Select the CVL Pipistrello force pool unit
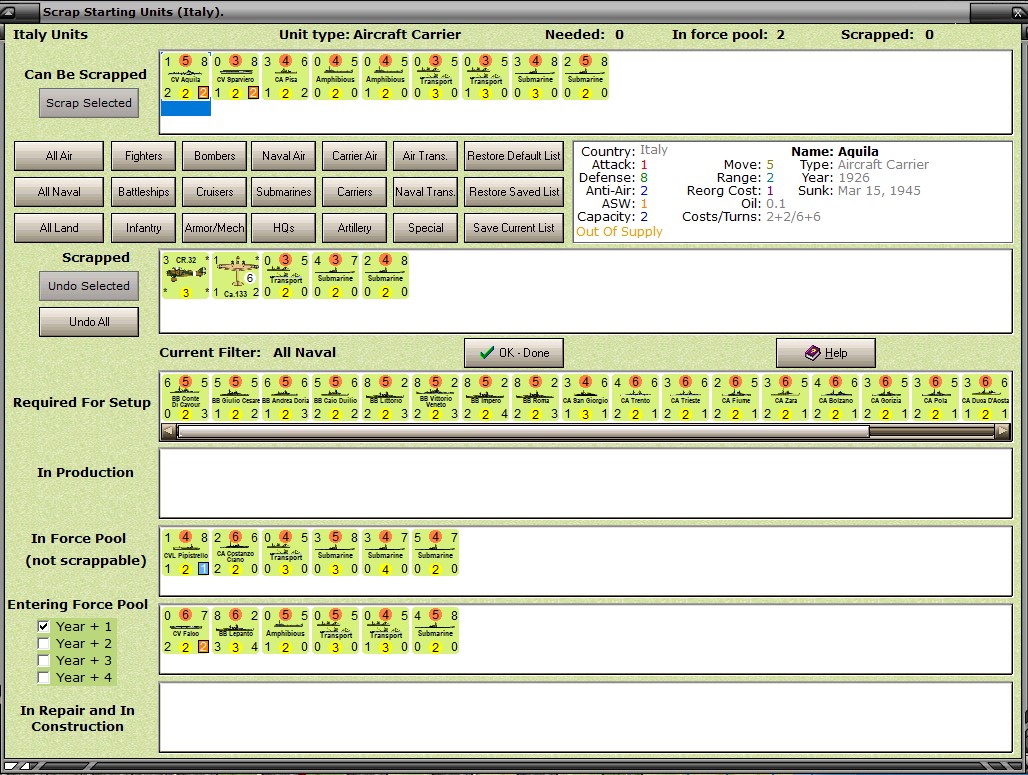Screen dimensions: 1028x775 (185, 553)
